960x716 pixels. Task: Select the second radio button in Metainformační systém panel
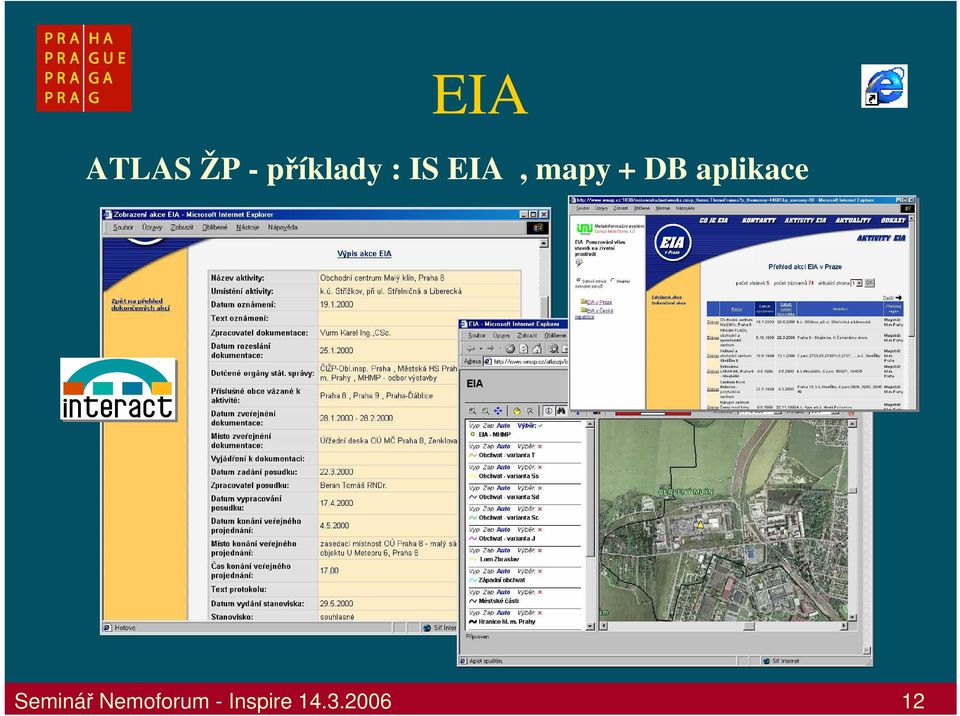(x=612, y=280)
